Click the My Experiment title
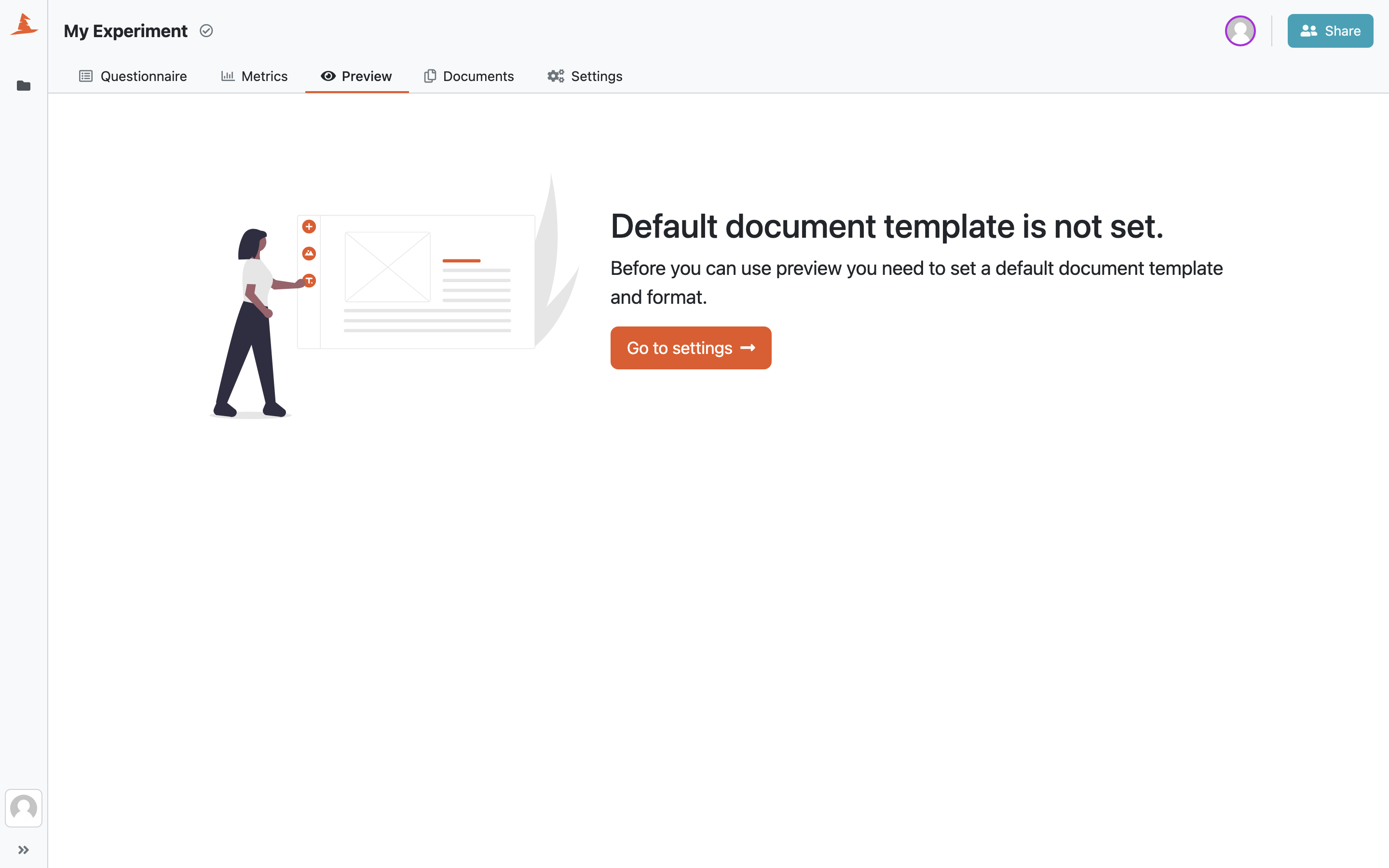 tap(126, 31)
